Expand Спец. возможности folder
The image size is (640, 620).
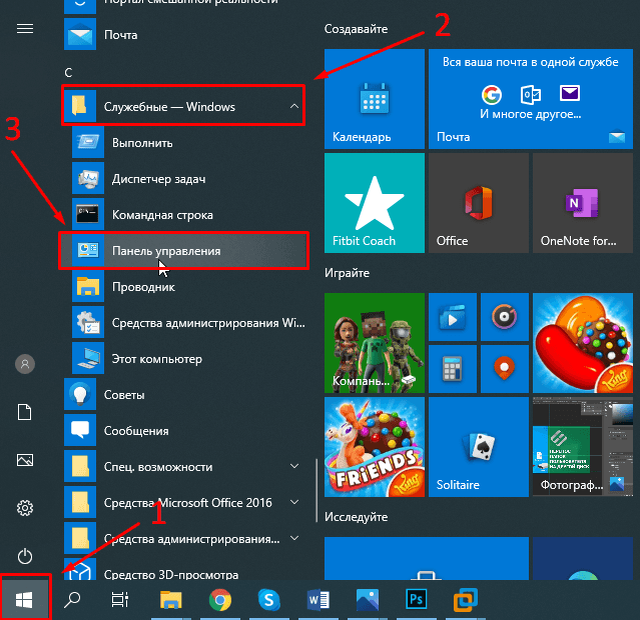point(184,466)
